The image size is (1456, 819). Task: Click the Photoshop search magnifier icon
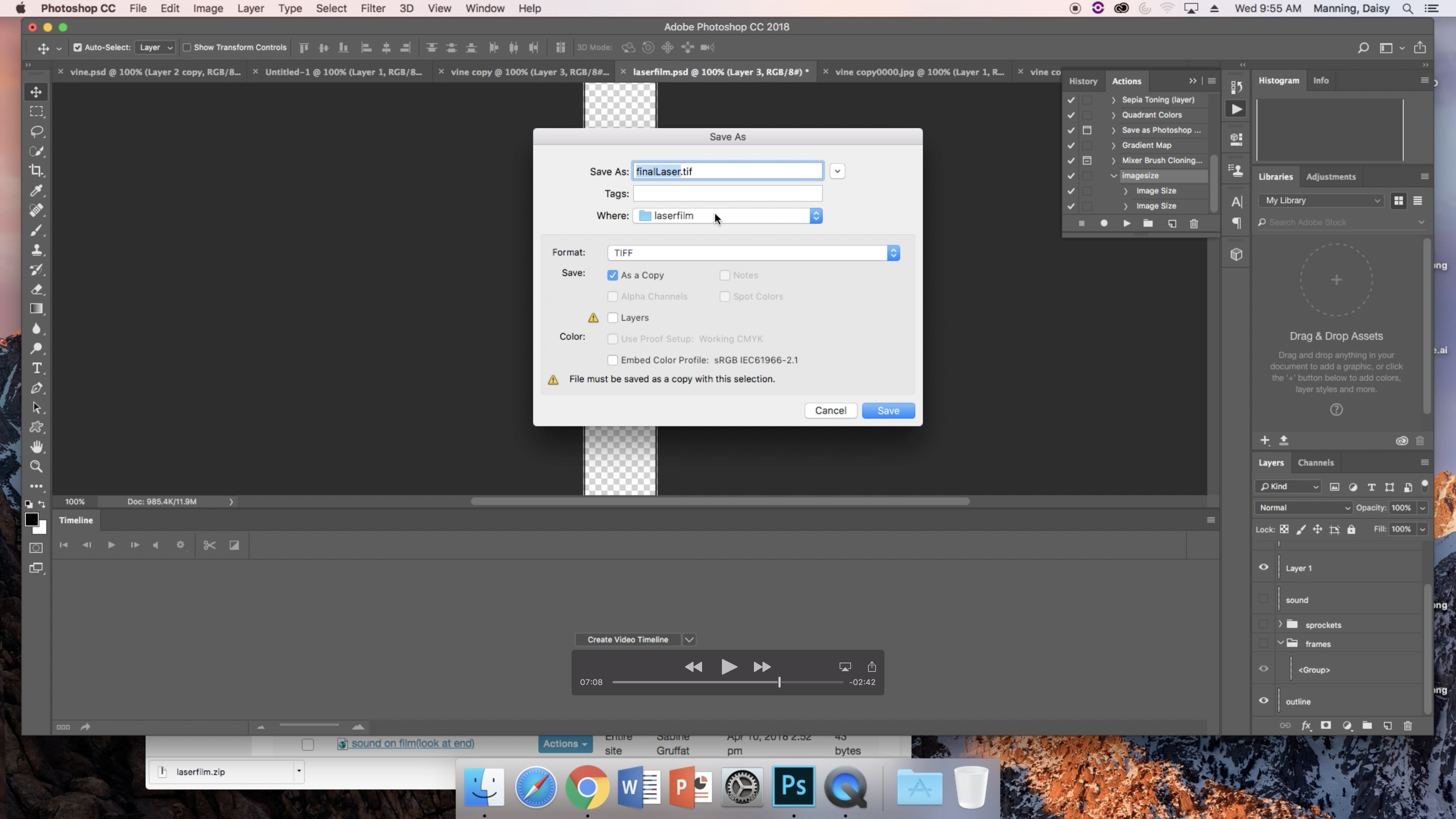click(x=1363, y=48)
